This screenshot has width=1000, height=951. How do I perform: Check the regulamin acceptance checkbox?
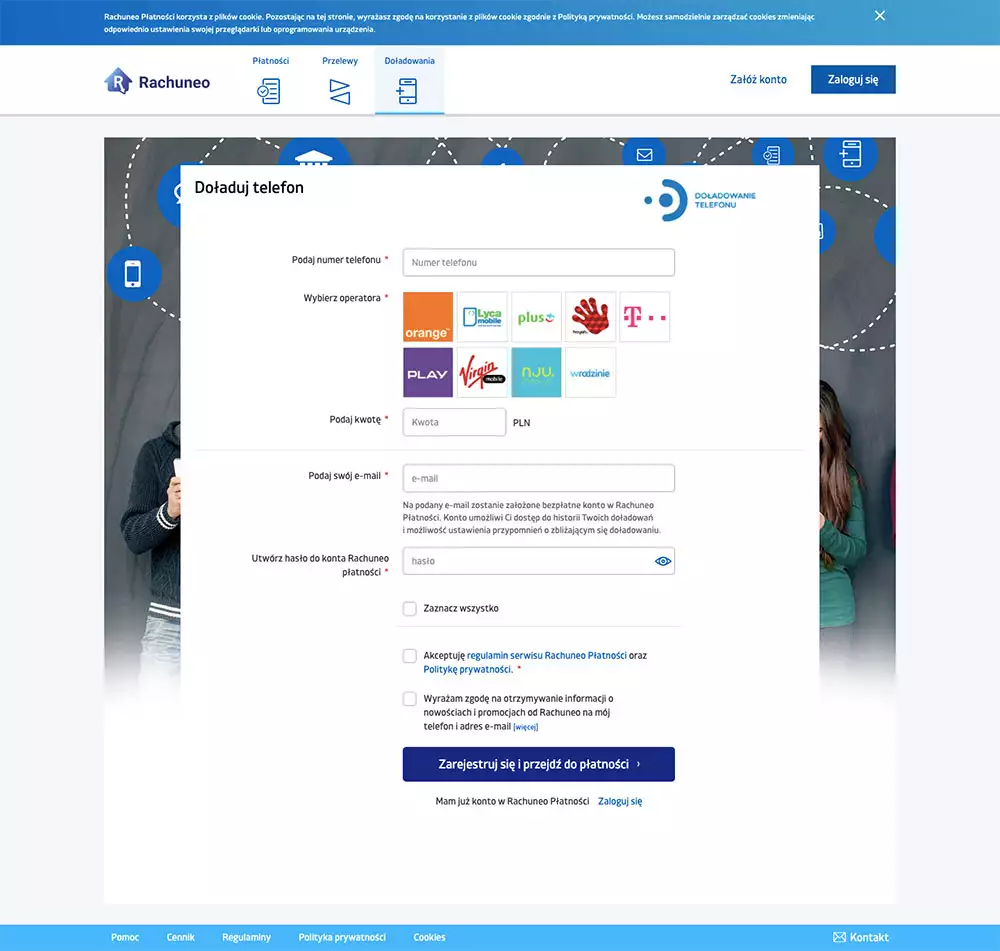(x=409, y=655)
